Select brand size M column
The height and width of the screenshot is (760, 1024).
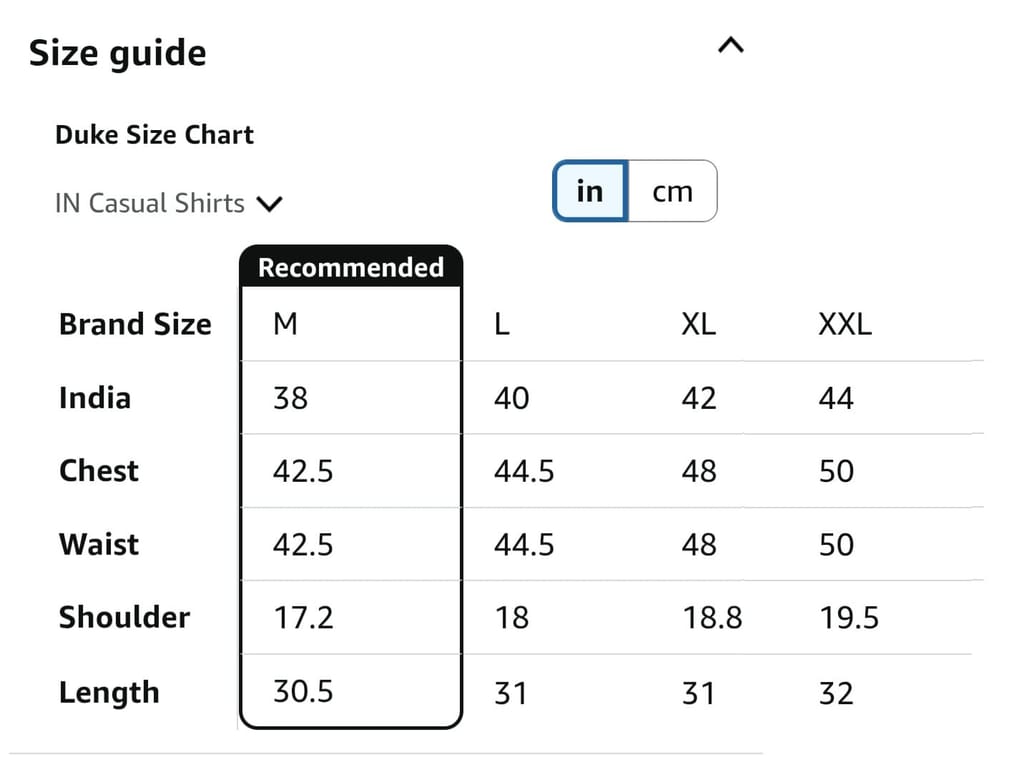(x=285, y=324)
